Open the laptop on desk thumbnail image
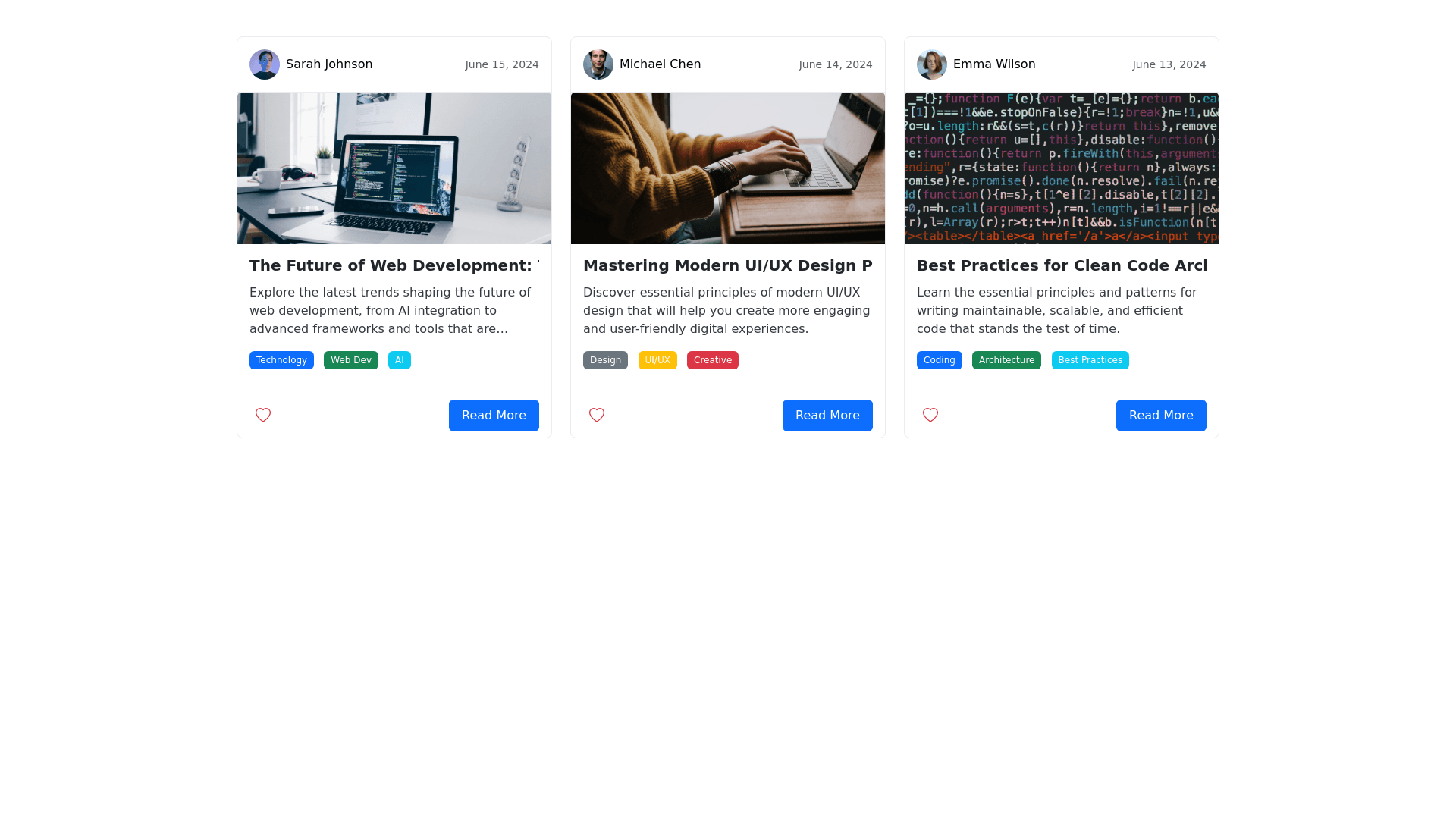The image size is (1456, 819). coord(394,168)
